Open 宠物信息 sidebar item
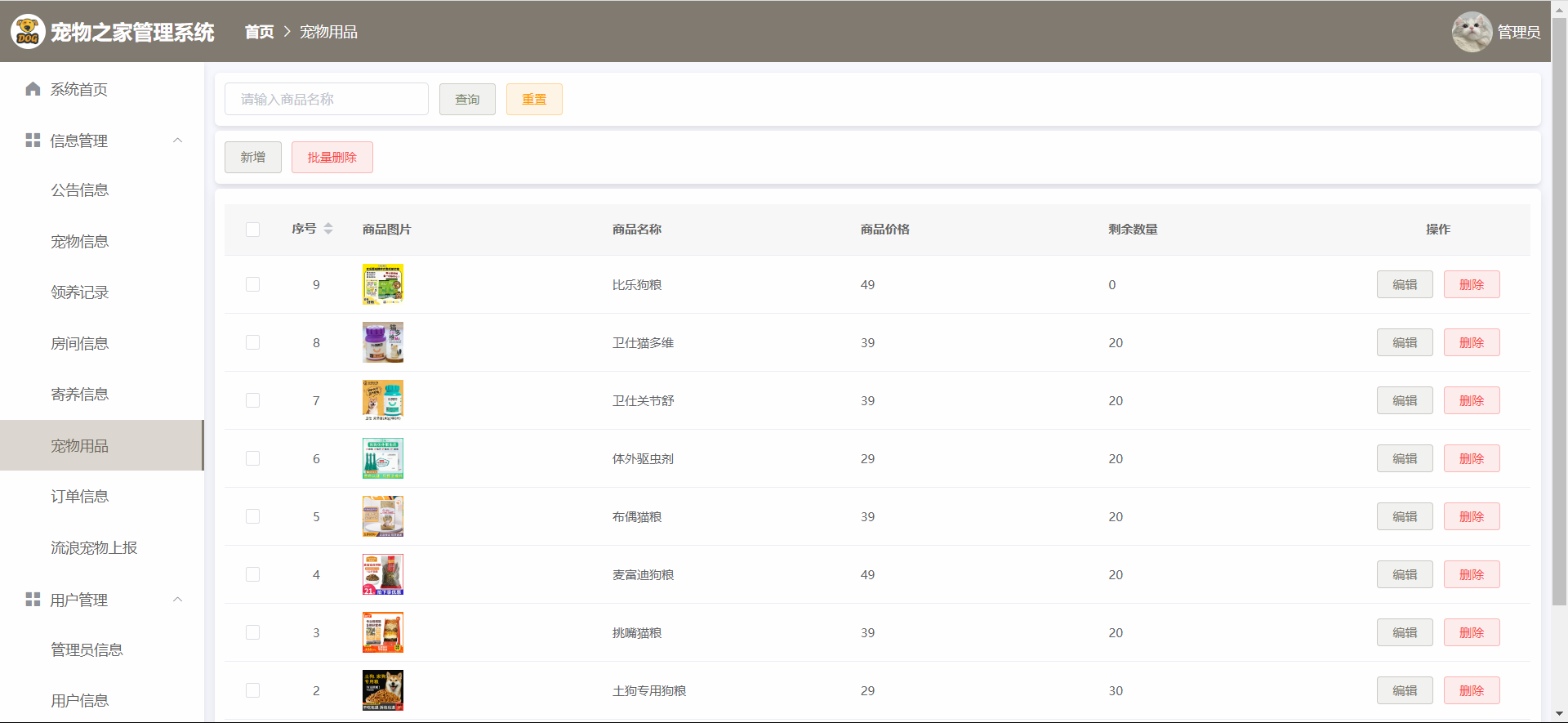The width and height of the screenshot is (1568, 723). (x=102, y=242)
